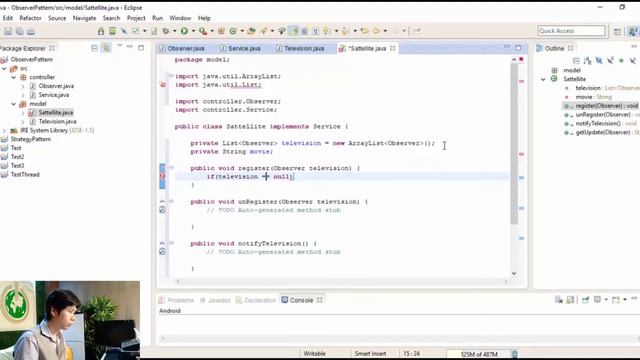
Task: Click the heap status 125M of 487M
Action: (479, 354)
